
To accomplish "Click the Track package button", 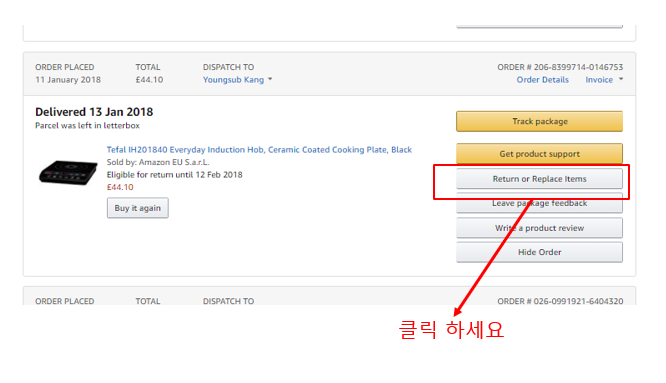I will (x=539, y=121).
